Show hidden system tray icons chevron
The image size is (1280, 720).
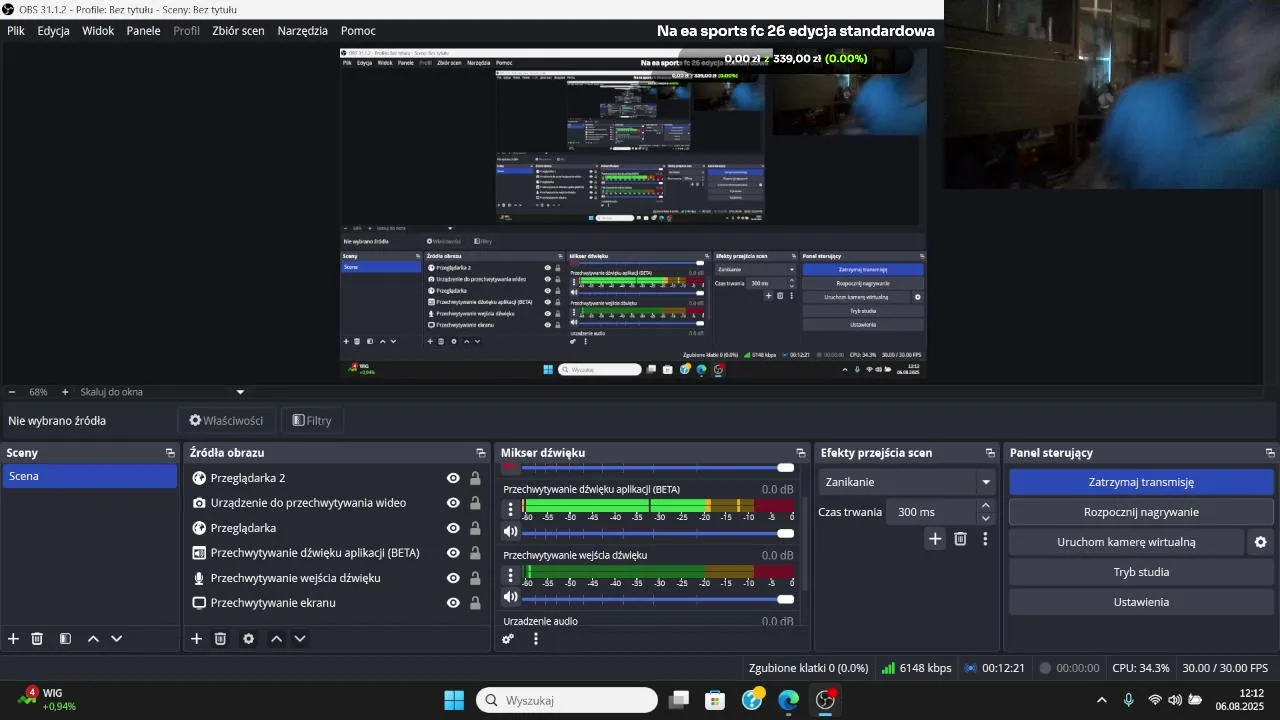[x=1102, y=700]
